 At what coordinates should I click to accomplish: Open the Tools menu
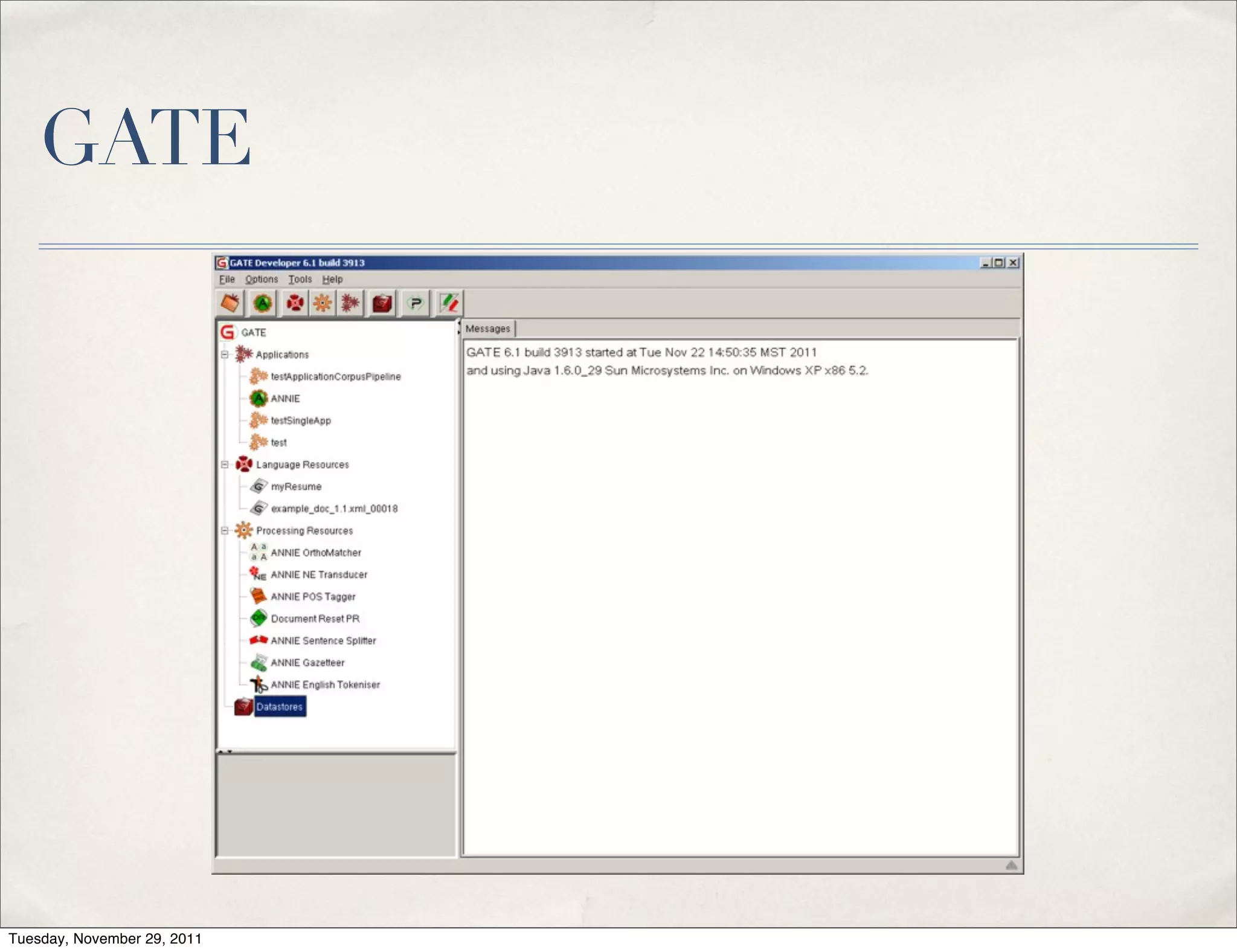pyautogui.click(x=300, y=279)
